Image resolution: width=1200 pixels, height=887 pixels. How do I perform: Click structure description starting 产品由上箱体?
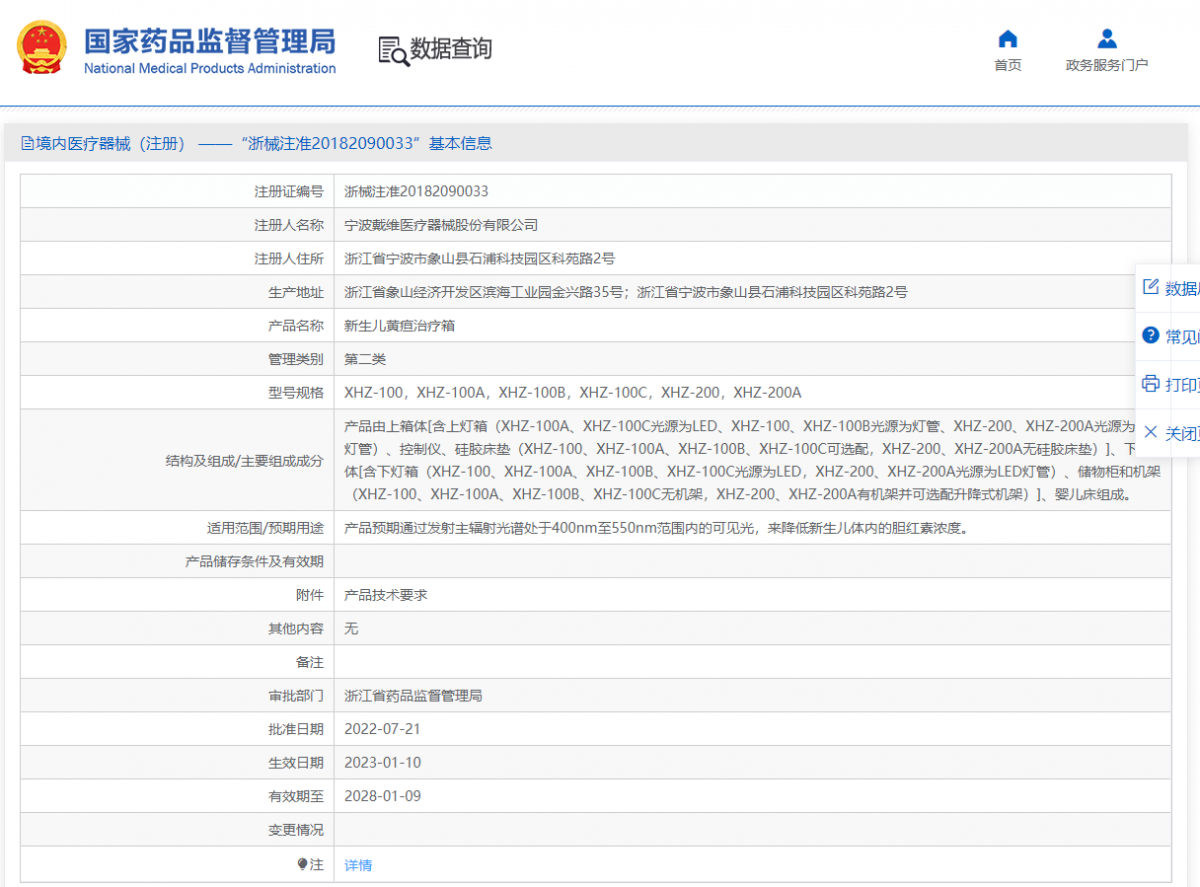[x=753, y=460]
